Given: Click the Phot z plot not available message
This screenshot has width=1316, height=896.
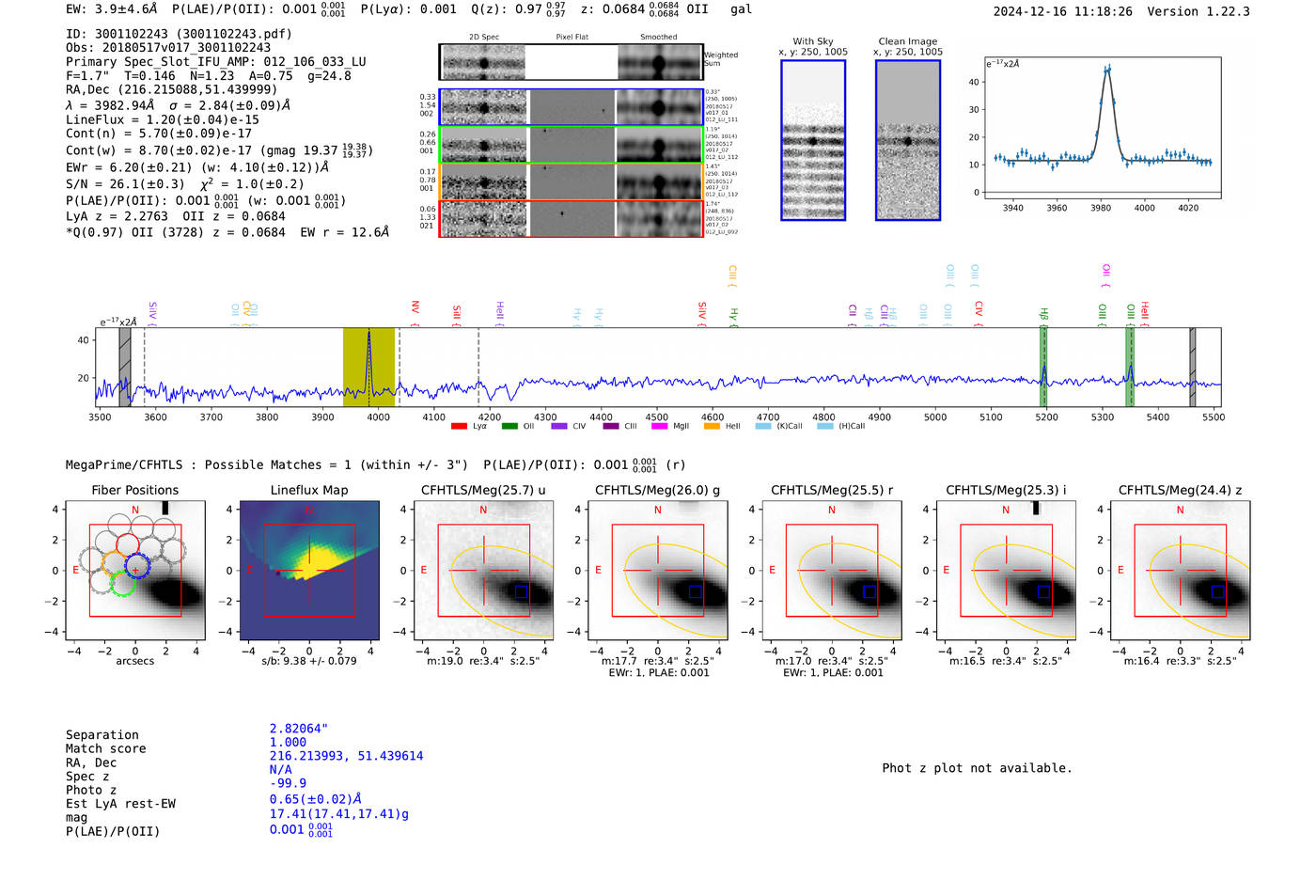Looking at the screenshot, I should click(977, 768).
